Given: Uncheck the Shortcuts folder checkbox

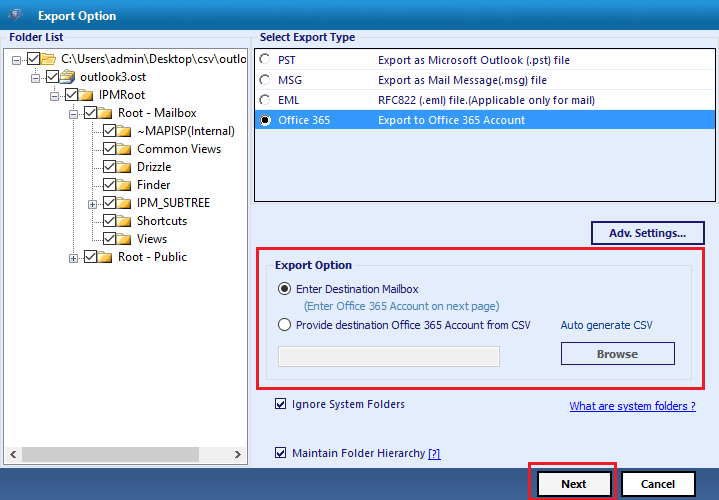Looking at the screenshot, I should [x=109, y=221].
